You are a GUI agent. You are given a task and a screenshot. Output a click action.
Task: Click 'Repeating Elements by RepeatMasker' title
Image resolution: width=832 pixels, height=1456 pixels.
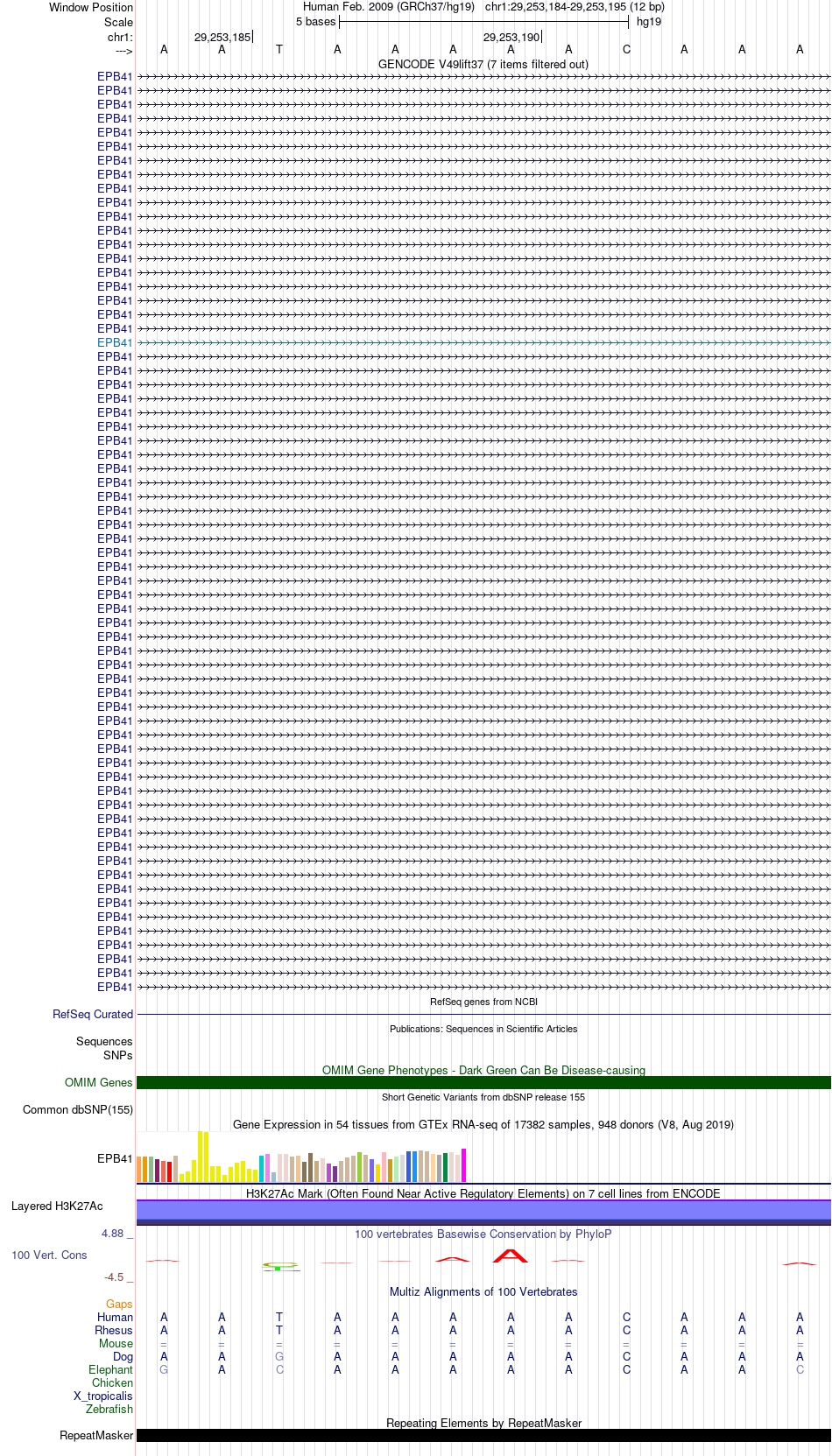pyautogui.click(x=483, y=1423)
